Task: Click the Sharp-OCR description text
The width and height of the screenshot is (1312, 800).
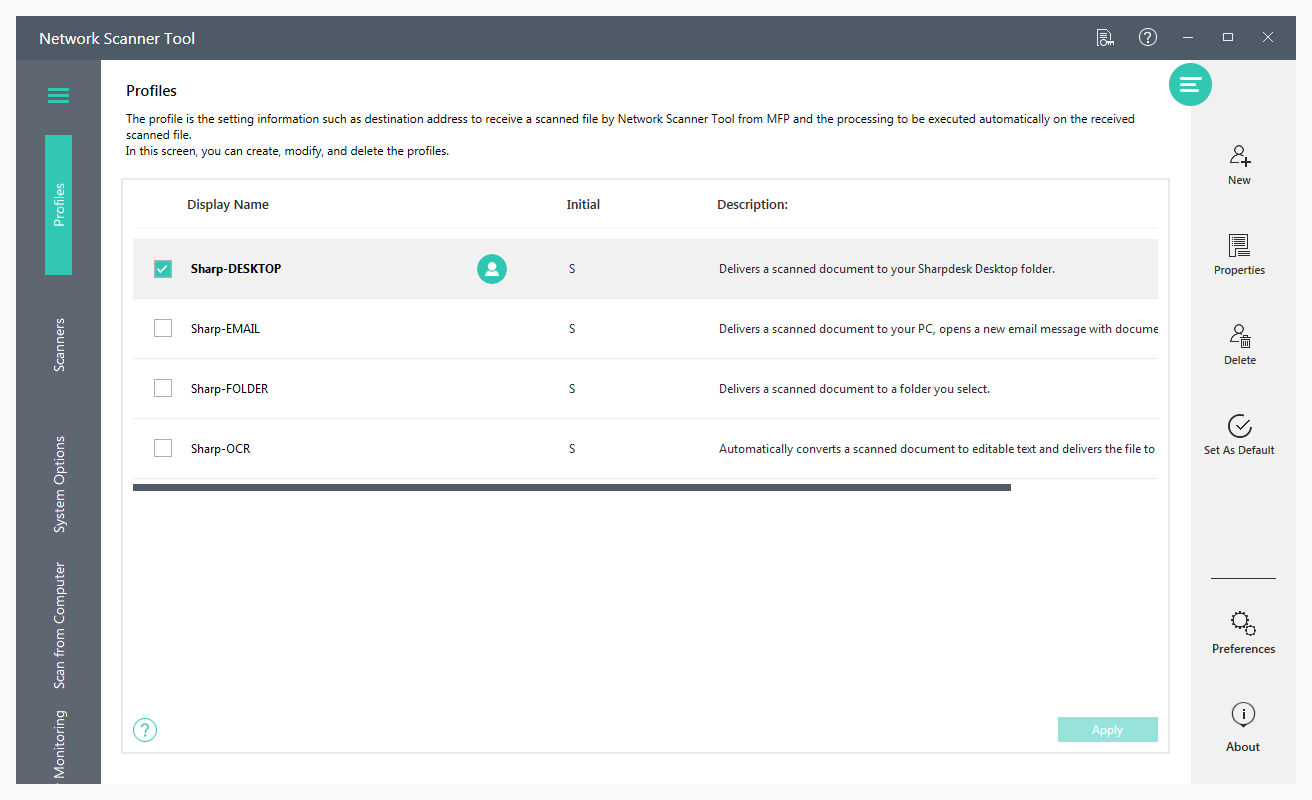Action: [937, 449]
